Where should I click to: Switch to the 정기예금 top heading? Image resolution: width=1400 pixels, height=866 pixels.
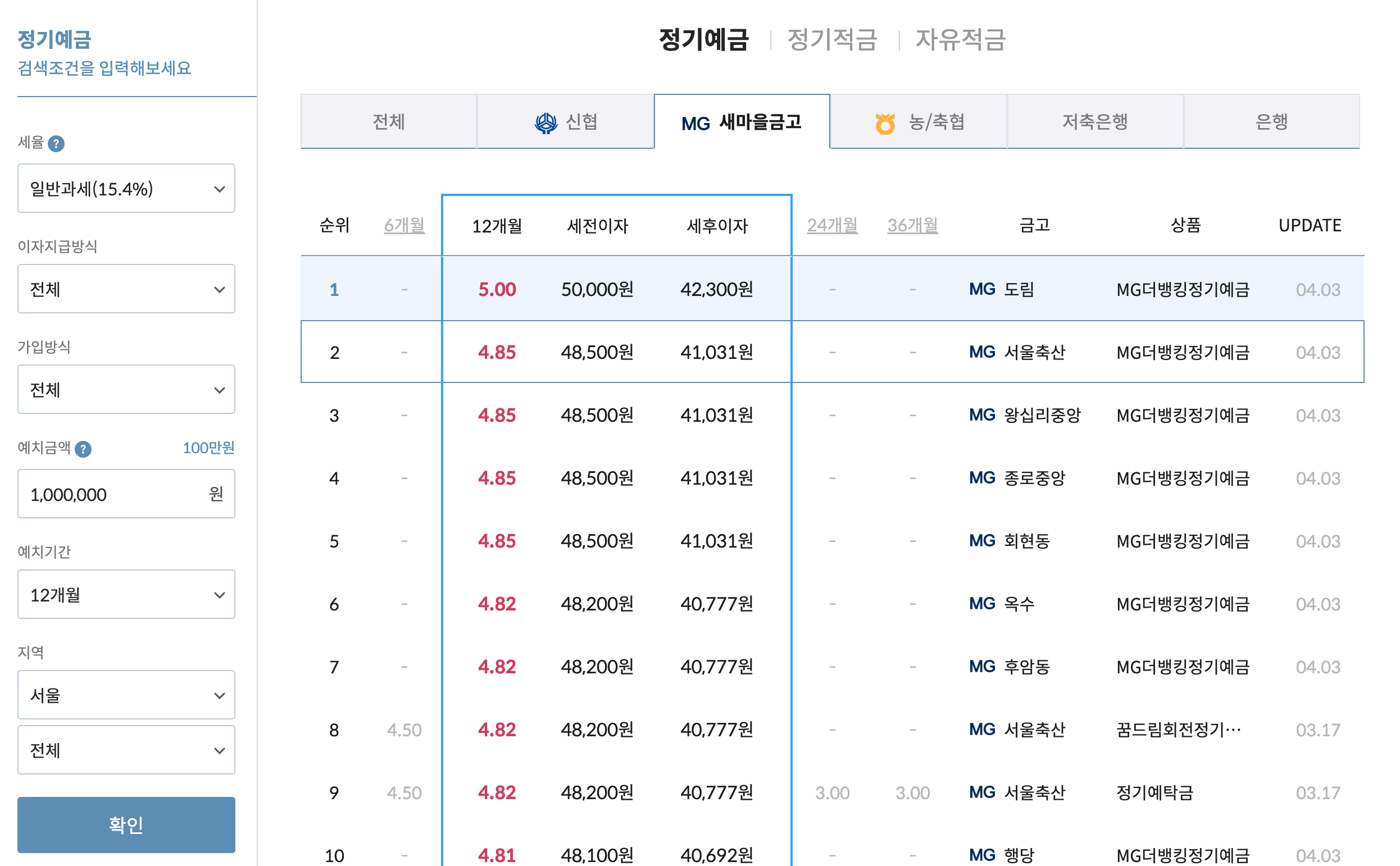tap(704, 39)
